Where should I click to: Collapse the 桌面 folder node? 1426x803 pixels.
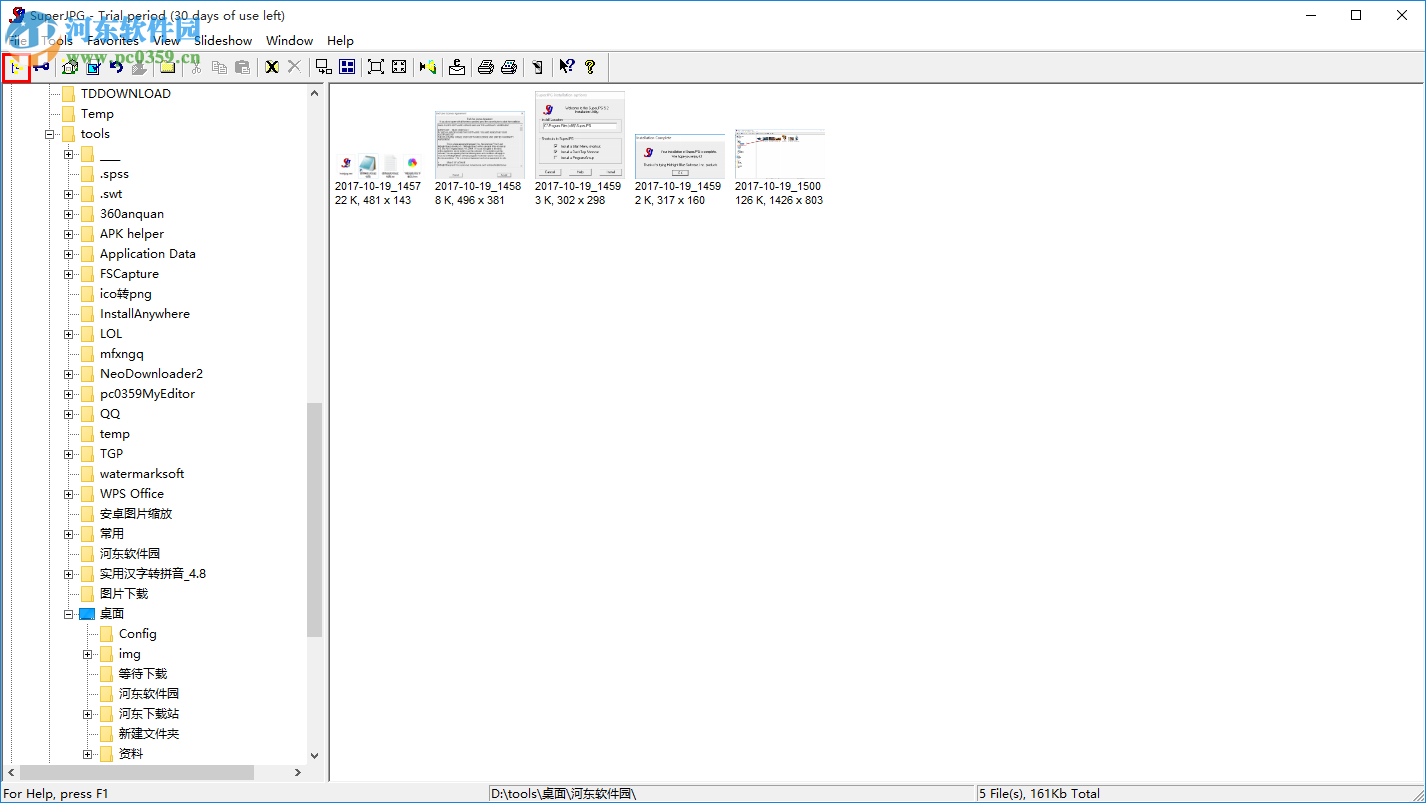[x=68, y=614]
